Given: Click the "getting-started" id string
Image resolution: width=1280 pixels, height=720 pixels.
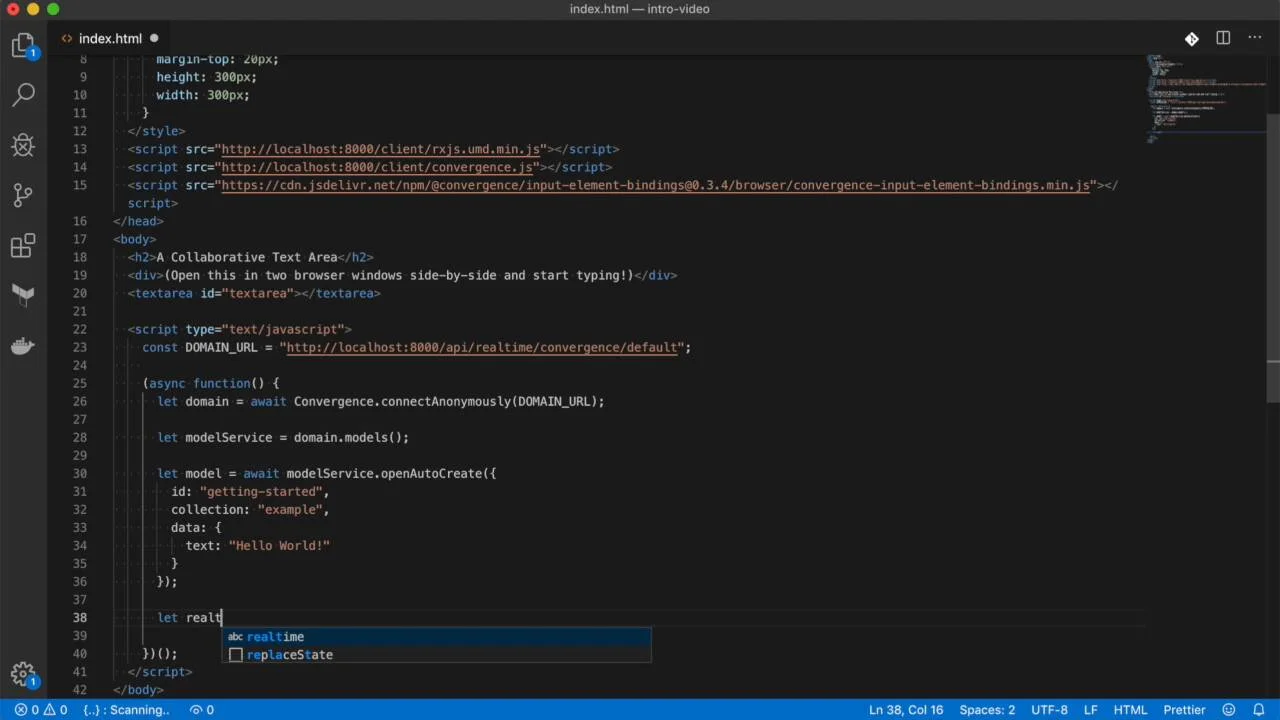Looking at the screenshot, I should point(261,491).
